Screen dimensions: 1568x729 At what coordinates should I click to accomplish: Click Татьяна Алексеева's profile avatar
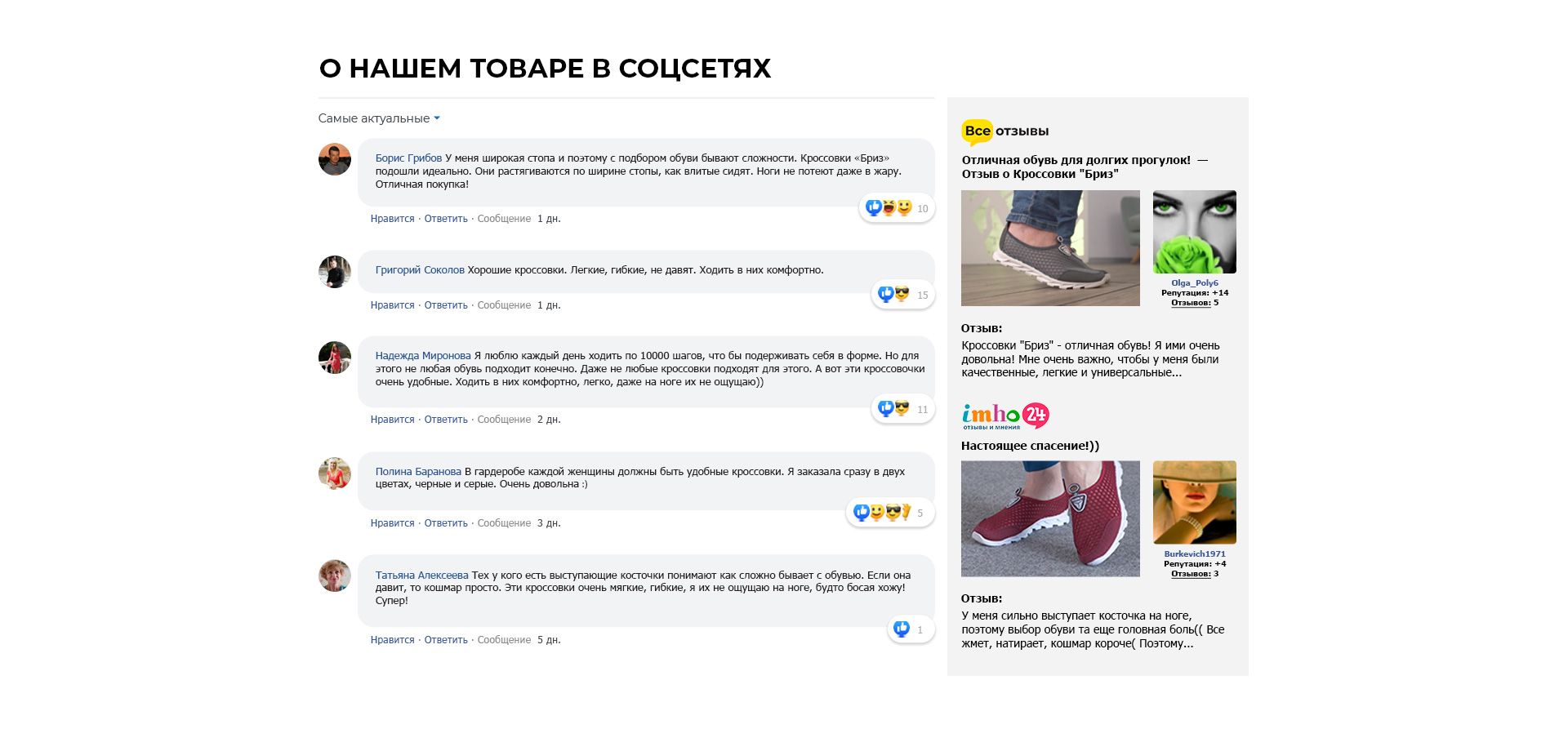[x=335, y=576]
